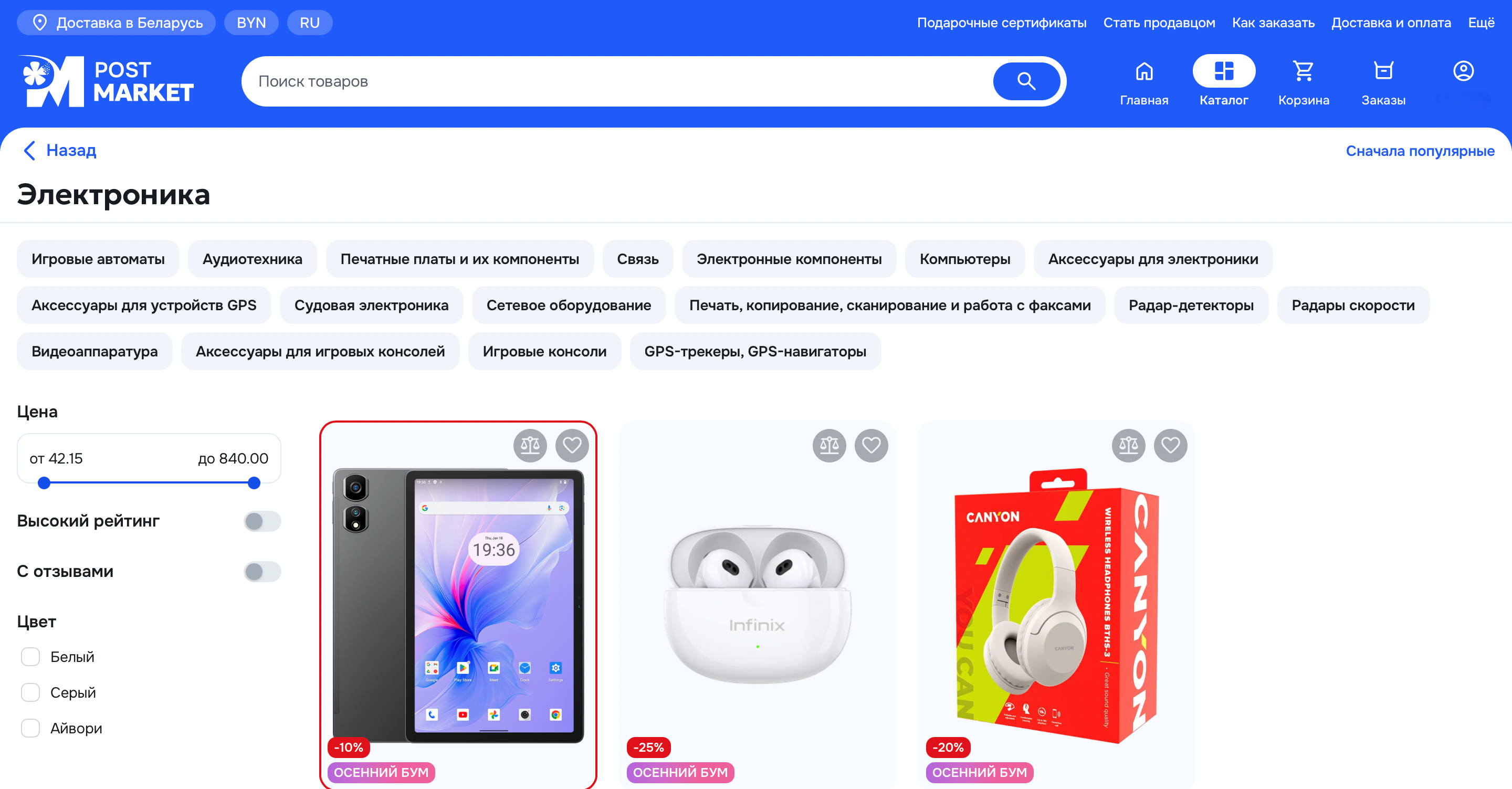Select the Аудиотехника category chip
The image size is (1512, 789).
pos(253,259)
